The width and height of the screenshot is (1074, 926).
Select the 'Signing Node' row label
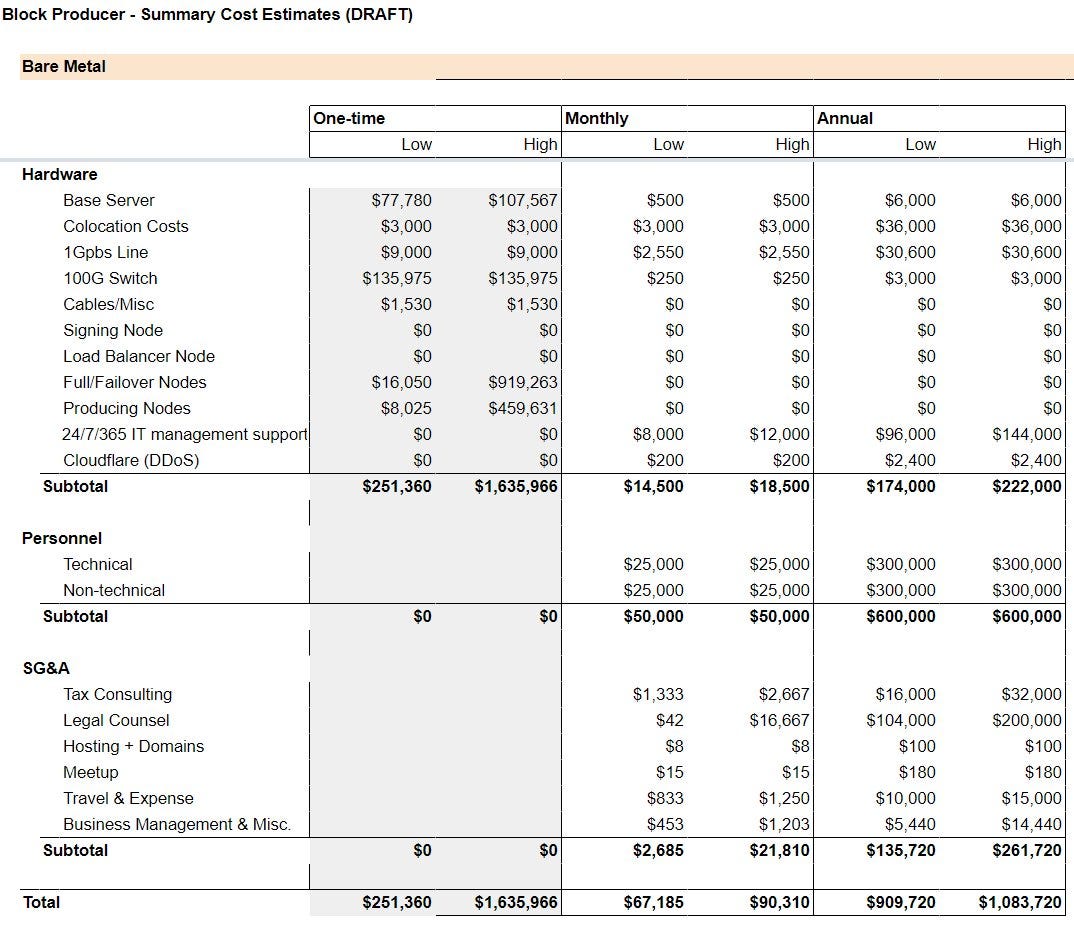(113, 330)
